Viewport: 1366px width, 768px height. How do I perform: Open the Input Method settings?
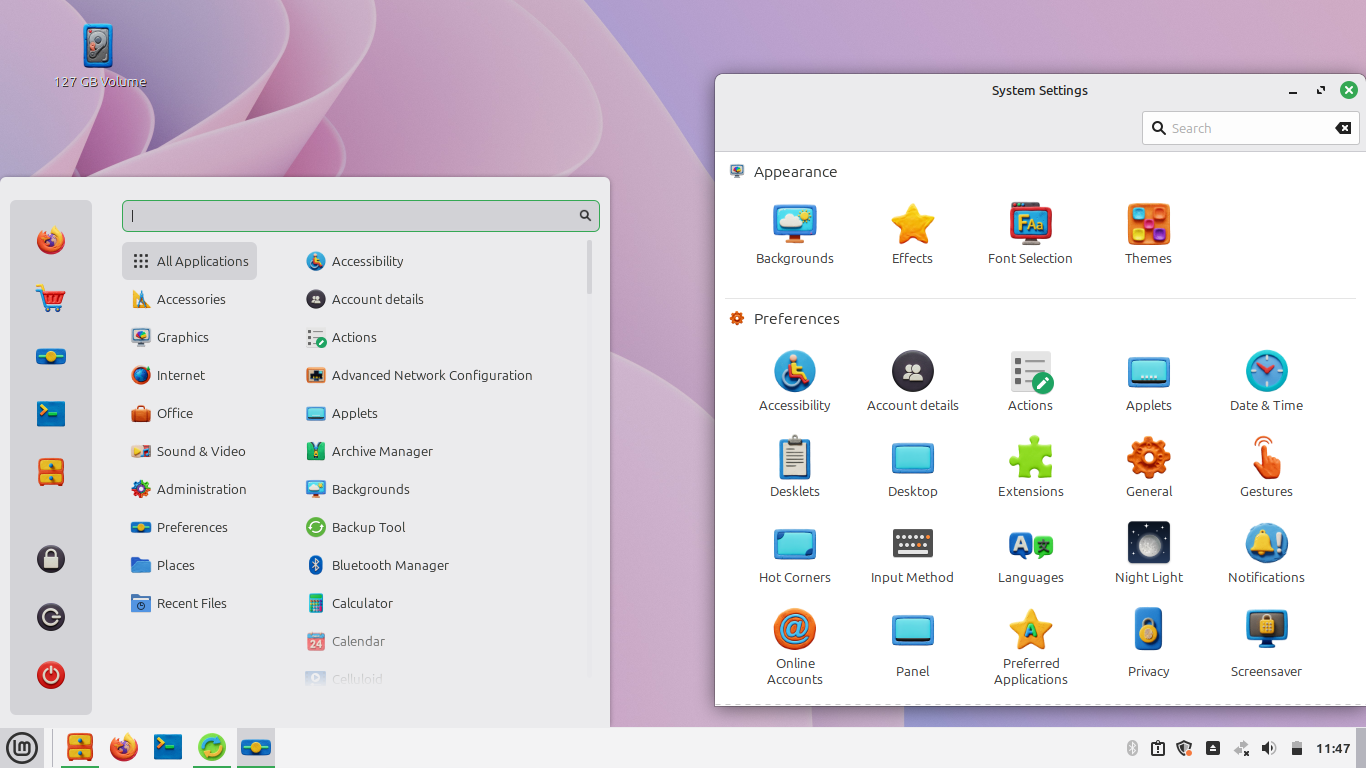[x=912, y=553]
